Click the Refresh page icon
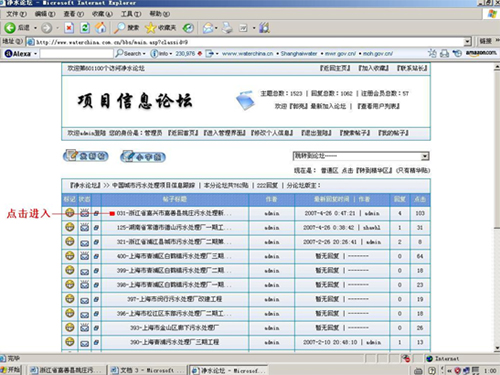 tap(85, 28)
